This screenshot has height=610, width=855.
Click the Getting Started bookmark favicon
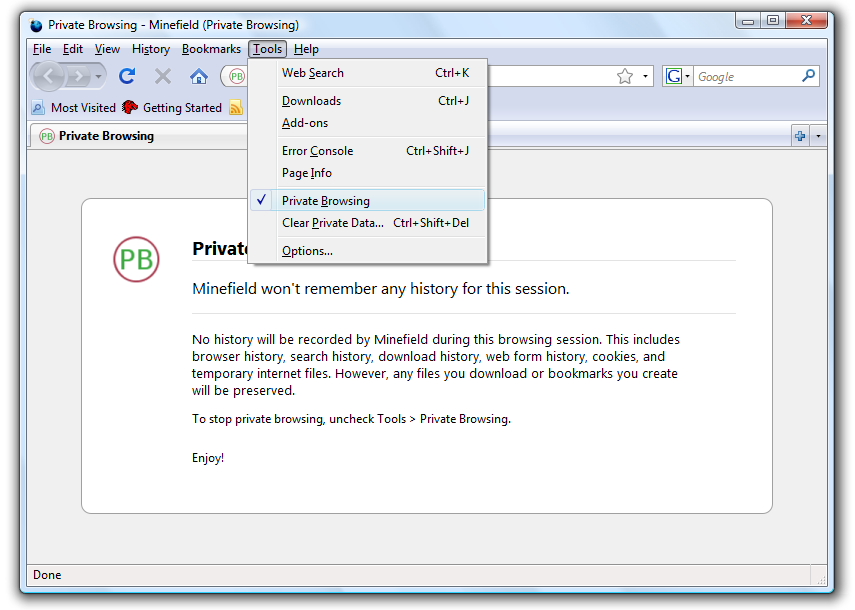pos(130,107)
